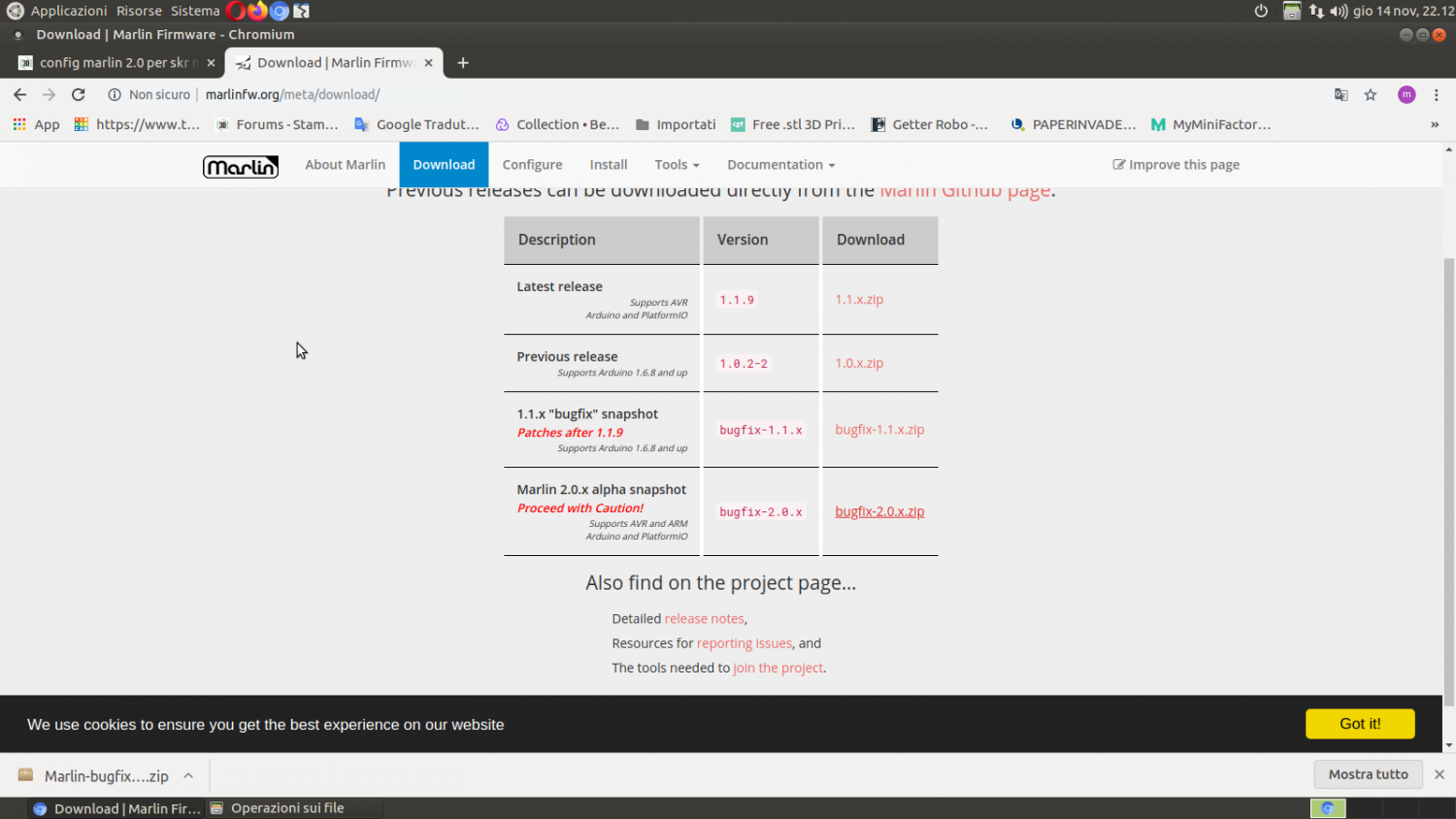Download 1.1.x.zip latest release
Image resolution: width=1456 pixels, height=819 pixels.
tap(859, 300)
